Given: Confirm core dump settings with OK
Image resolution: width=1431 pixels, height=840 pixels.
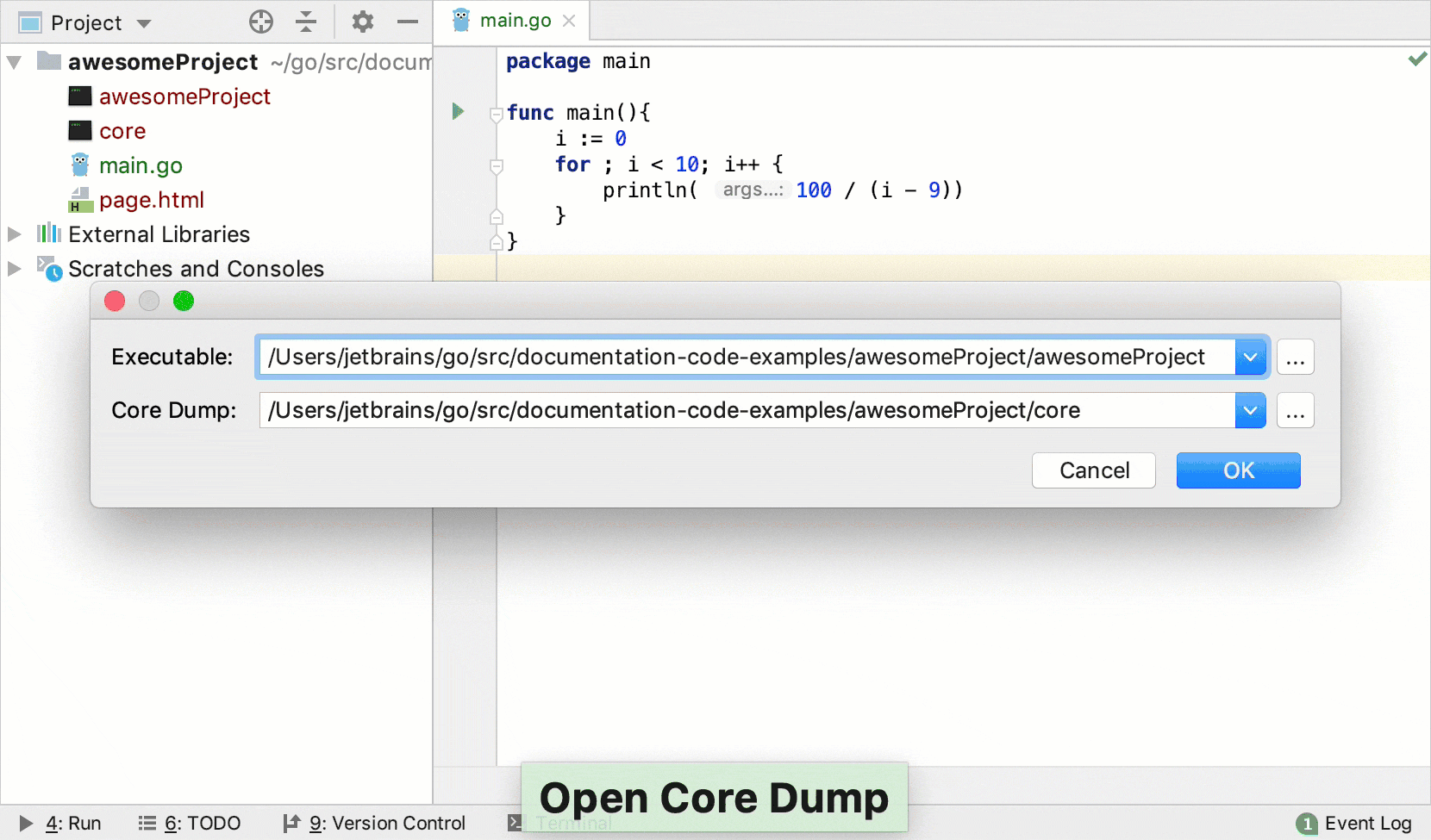Looking at the screenshot, I should 1238,470.
